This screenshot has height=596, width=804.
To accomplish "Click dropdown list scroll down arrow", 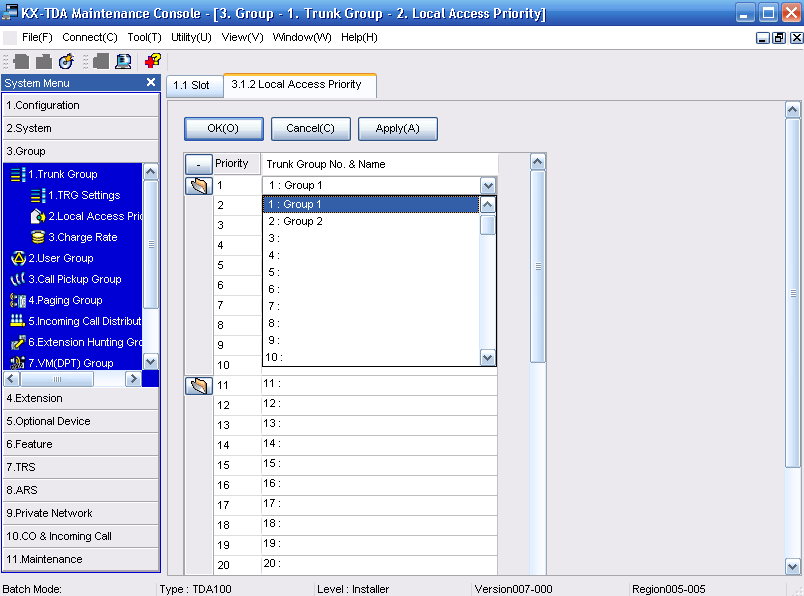I will click(x=488, y=357).
